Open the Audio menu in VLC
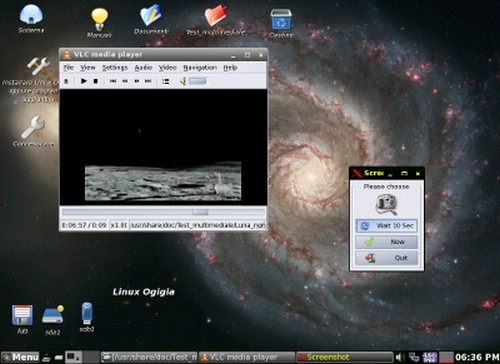 click(143, 68)
